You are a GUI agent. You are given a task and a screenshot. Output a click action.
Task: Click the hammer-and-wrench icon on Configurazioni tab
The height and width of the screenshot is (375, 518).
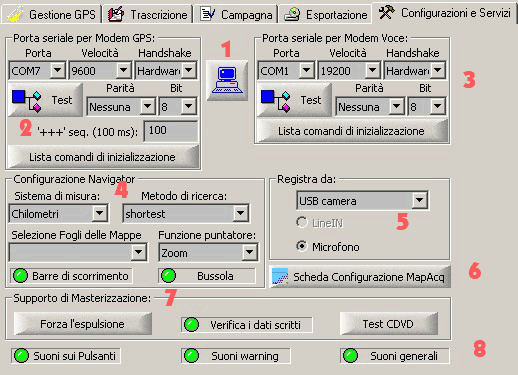pyautogui.click(x=387, y=13)
